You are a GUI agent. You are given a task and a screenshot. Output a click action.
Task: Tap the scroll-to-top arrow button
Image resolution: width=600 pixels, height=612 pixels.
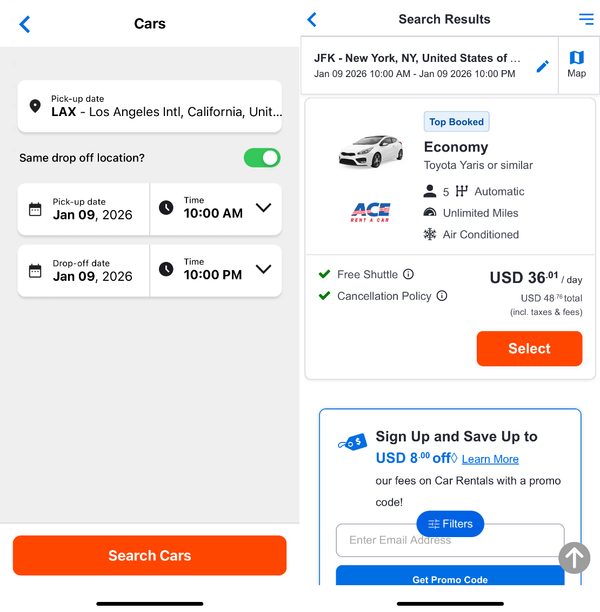(574, 557)
